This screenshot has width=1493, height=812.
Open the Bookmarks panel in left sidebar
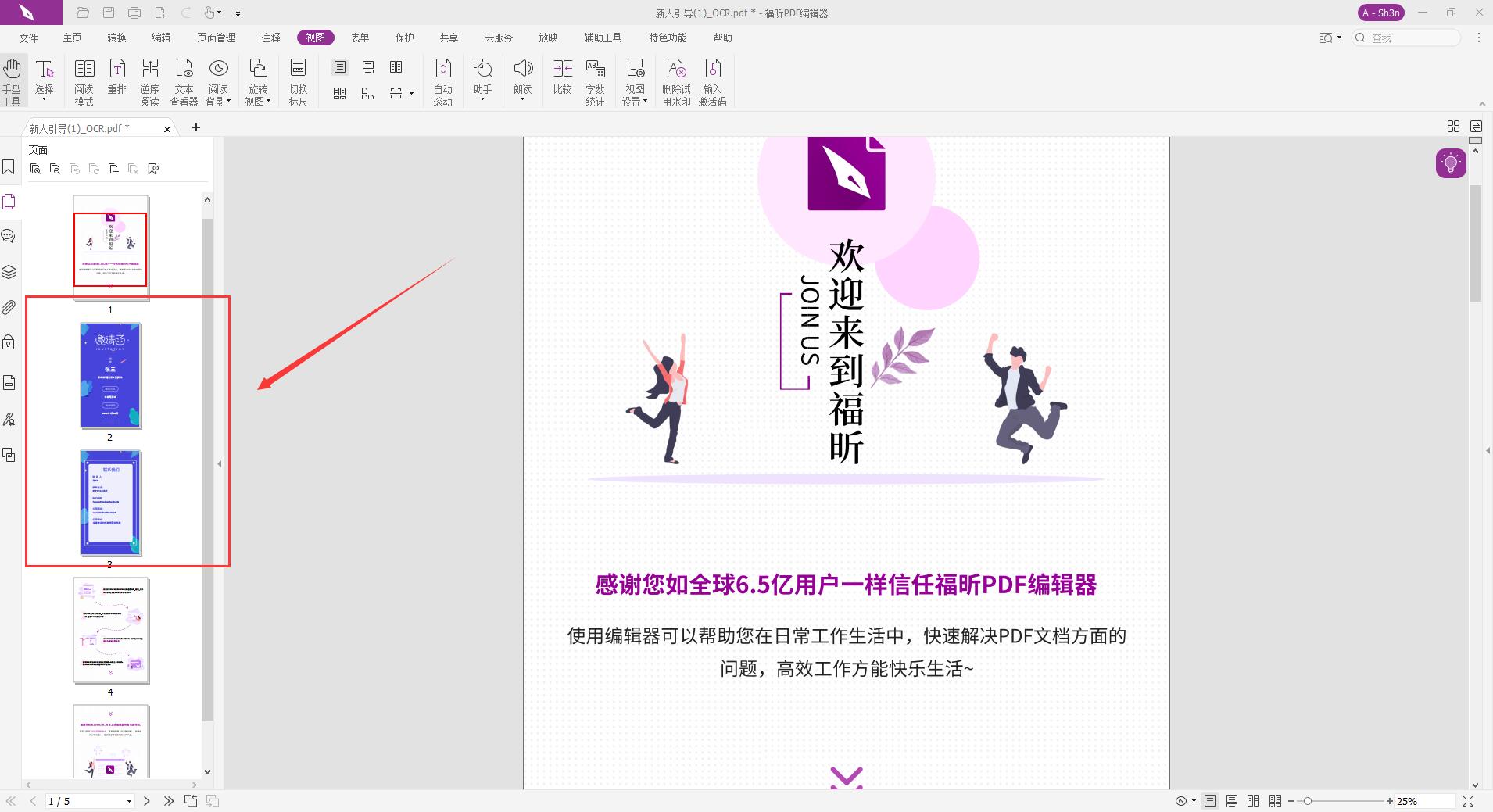pyautogui.click(x=9, y=166)
